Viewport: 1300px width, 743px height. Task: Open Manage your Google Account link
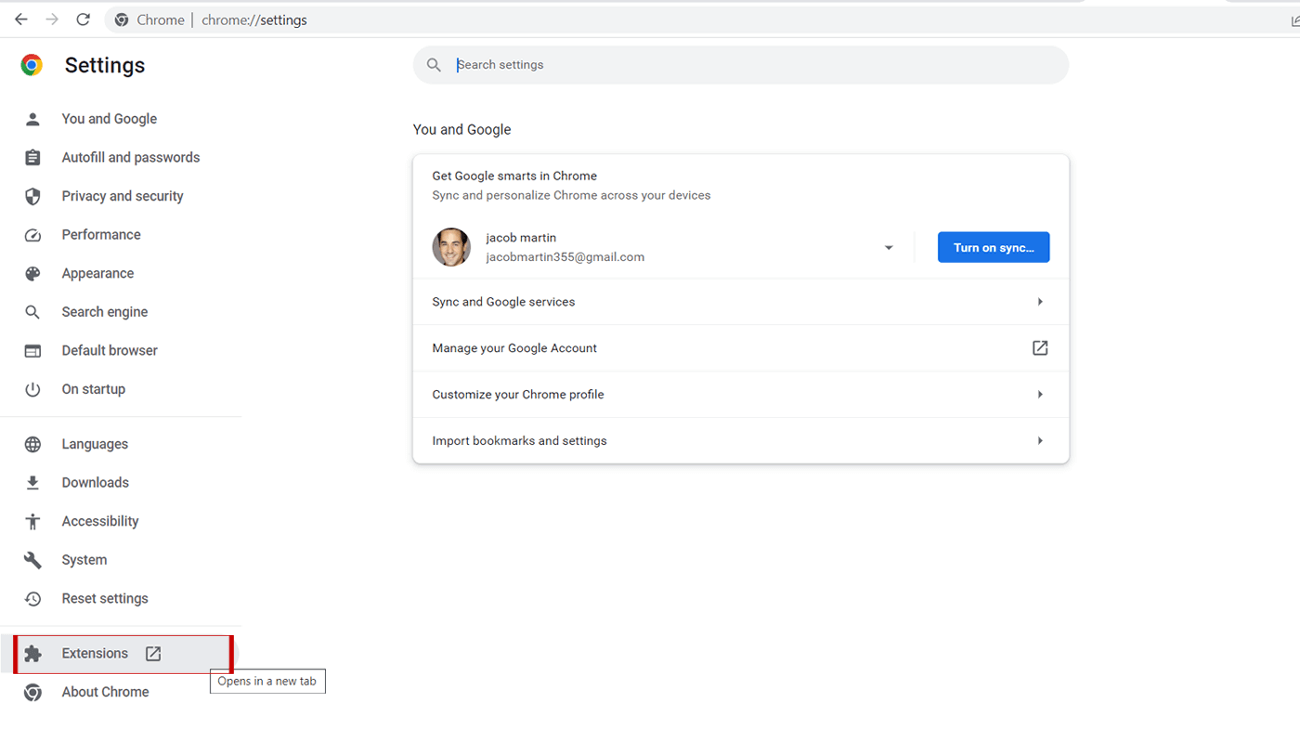coord(741,348)
